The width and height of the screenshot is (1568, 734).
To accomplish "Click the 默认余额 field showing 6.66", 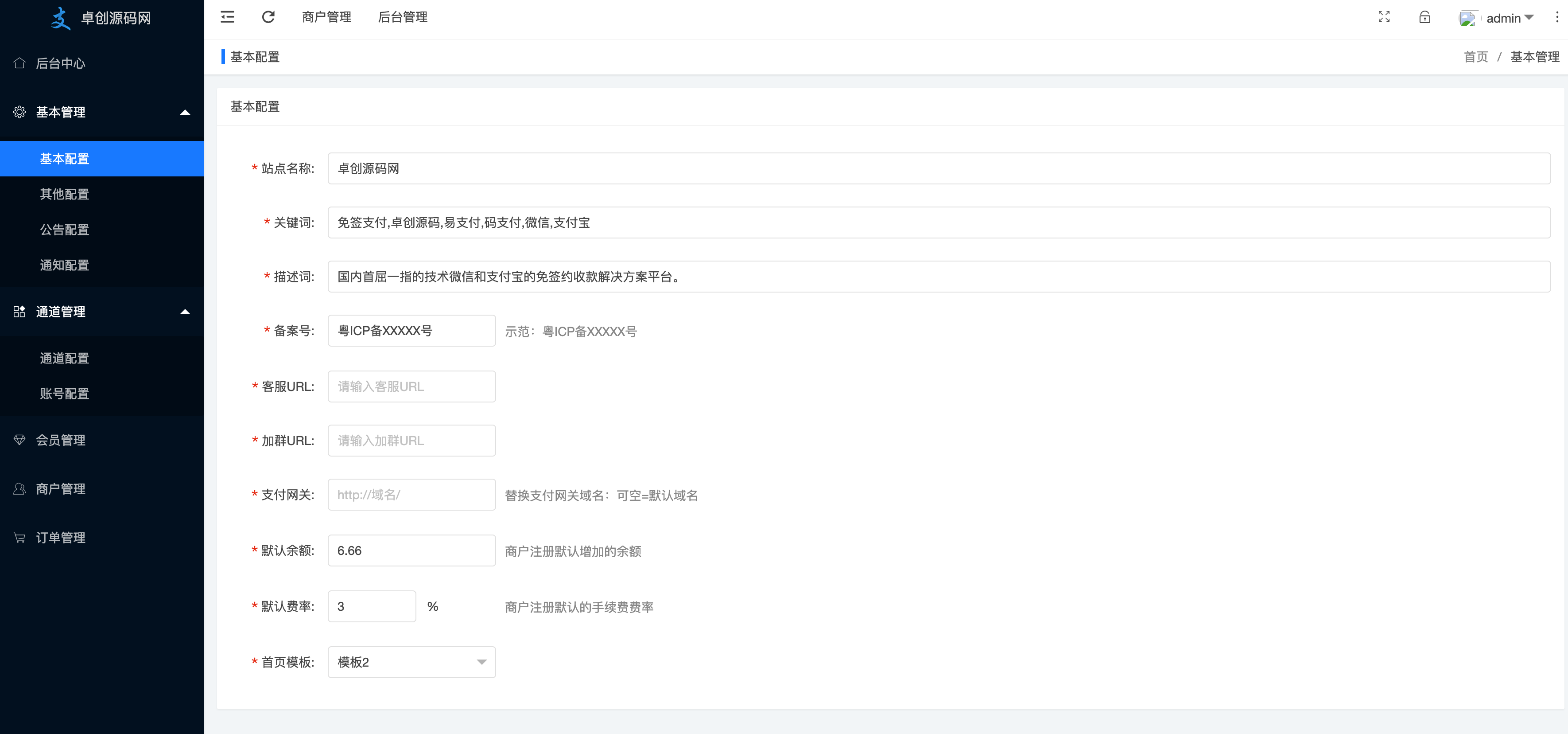I will (411, 550).
